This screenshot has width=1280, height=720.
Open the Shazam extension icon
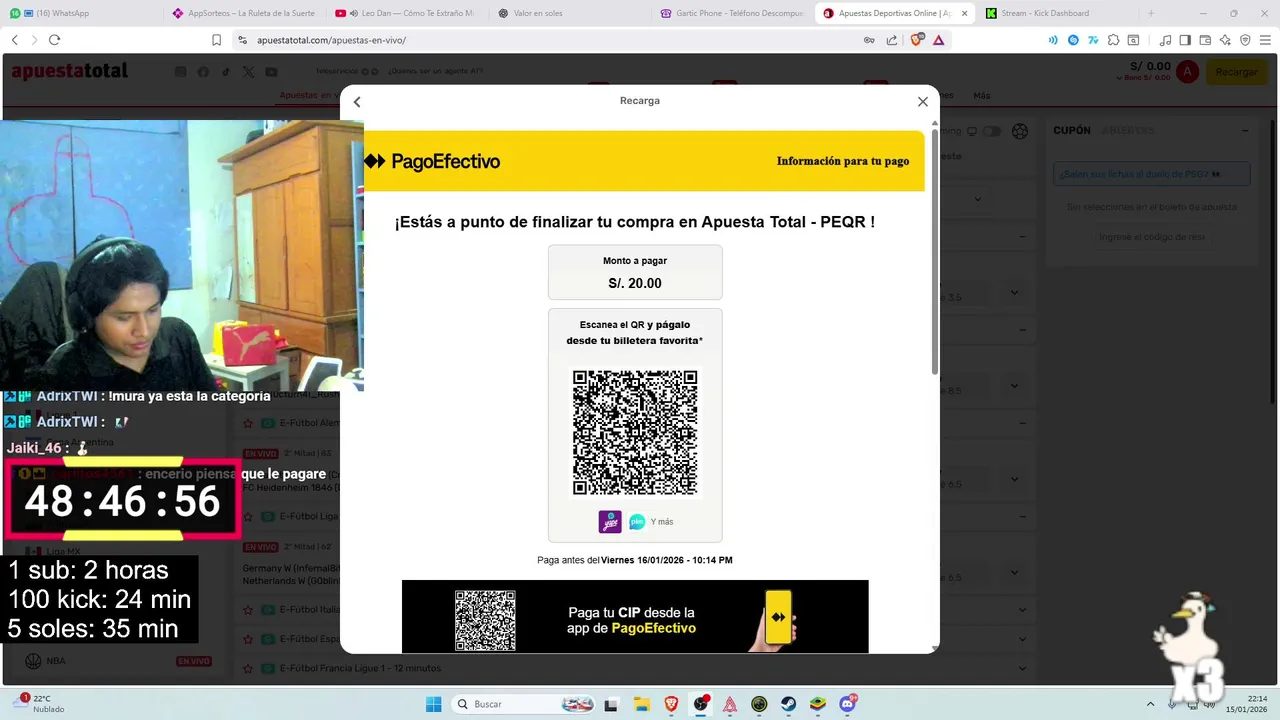pyautogui.click(x=1073, y=40)
